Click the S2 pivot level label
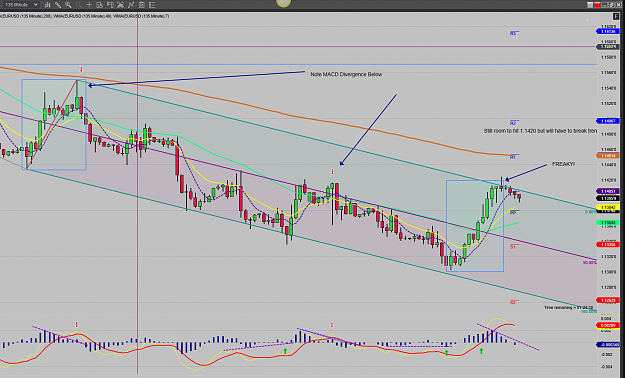The image size is (625, 378). [513, 303]
